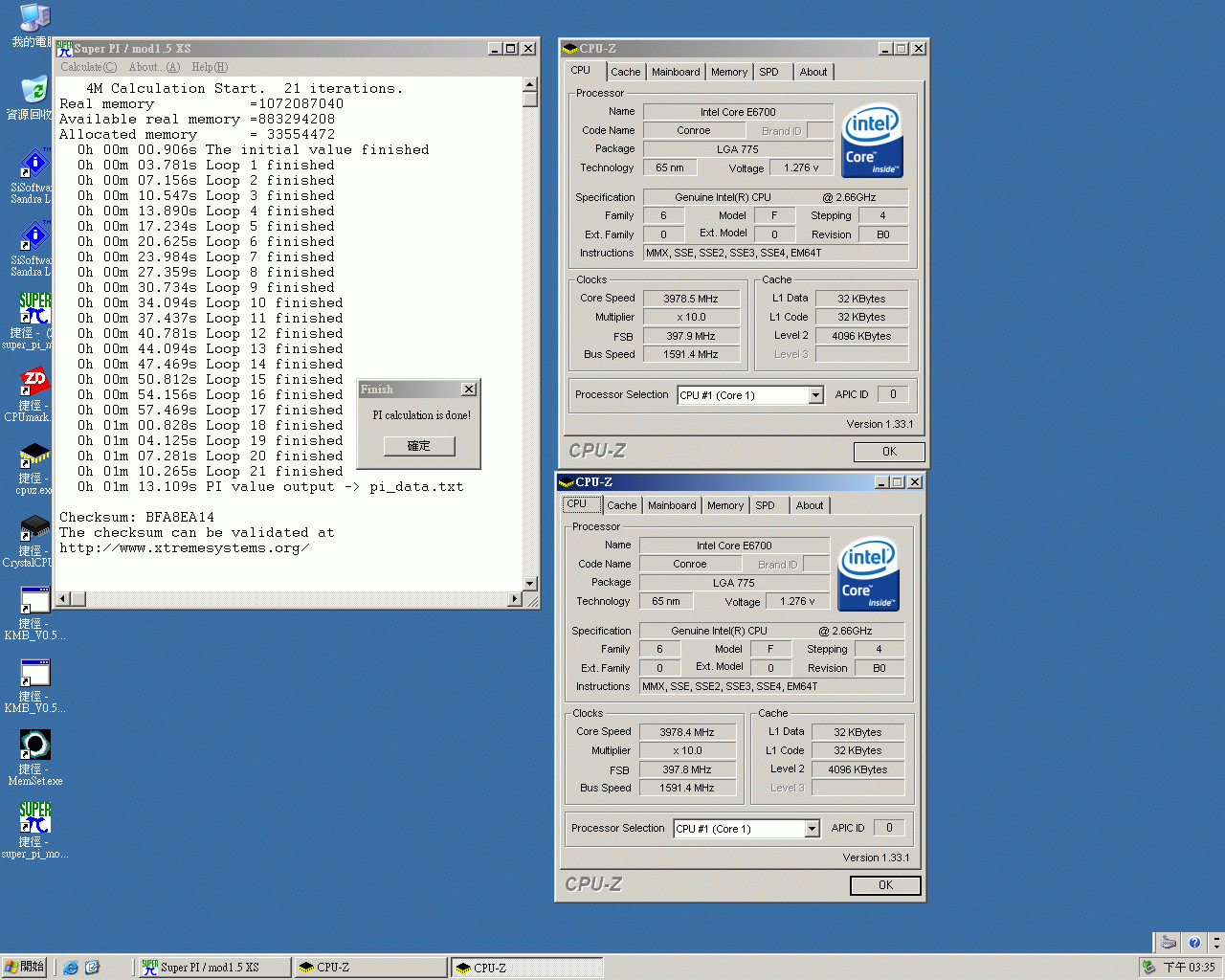Viewport: 1225px width, 980px height.
Task: Click the Core Speed value 3978.4 MHz
Action: coord(687,732)
